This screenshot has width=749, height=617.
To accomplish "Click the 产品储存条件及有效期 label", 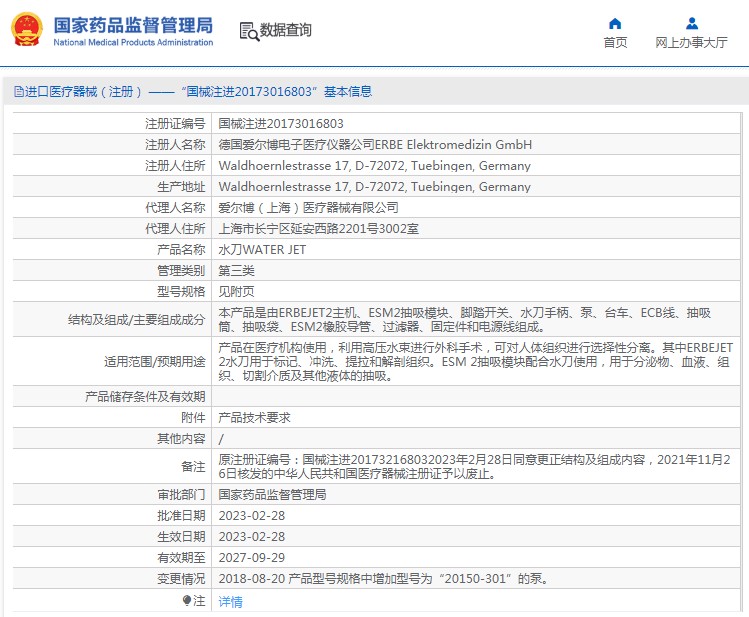I will pos(145,397).
